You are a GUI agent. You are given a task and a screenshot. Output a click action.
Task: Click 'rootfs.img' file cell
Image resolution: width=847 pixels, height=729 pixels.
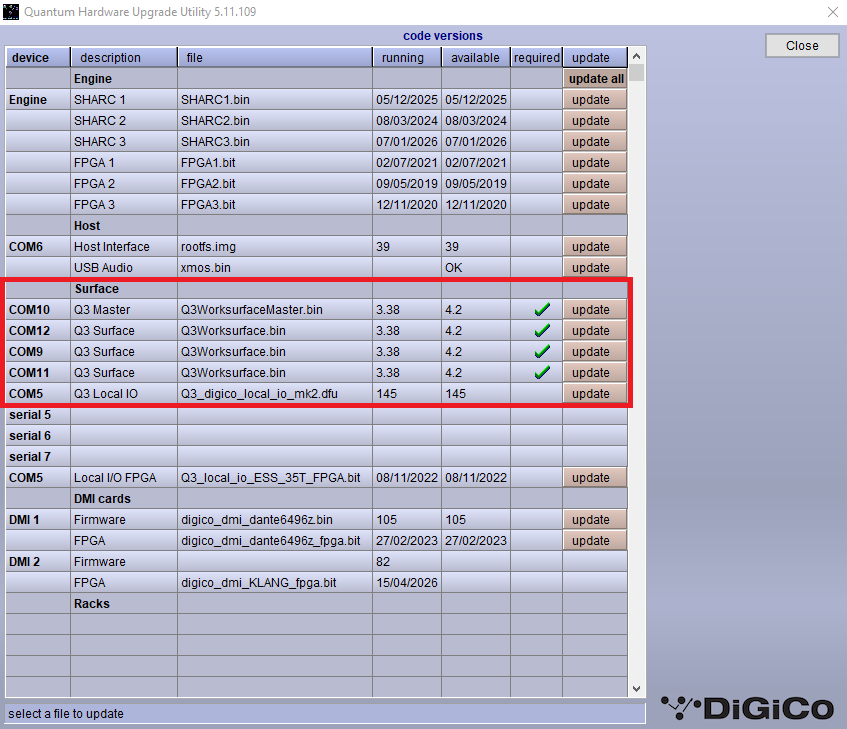coord(275,247)
